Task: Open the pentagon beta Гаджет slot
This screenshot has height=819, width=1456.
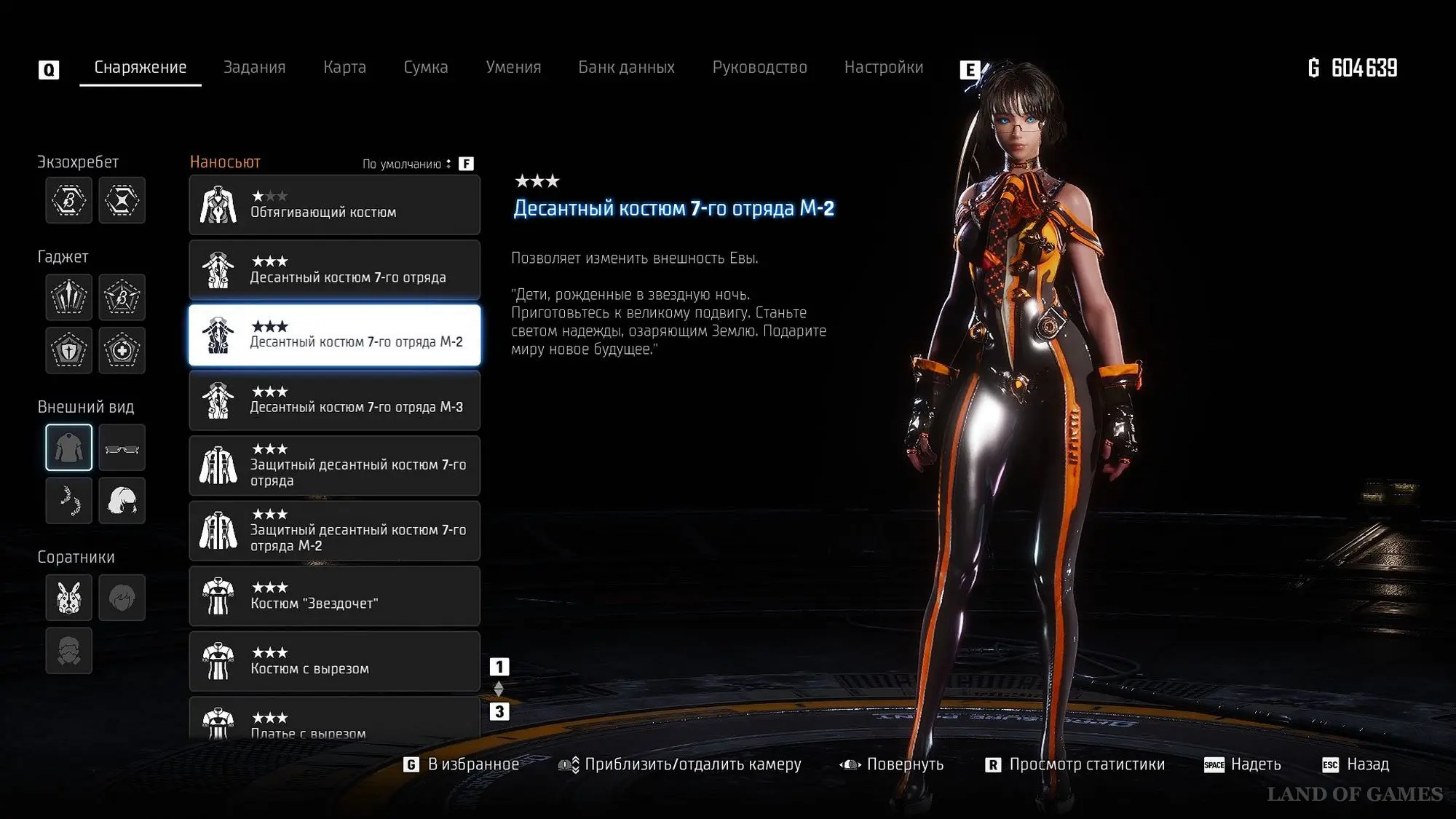Action: (122, 297)
